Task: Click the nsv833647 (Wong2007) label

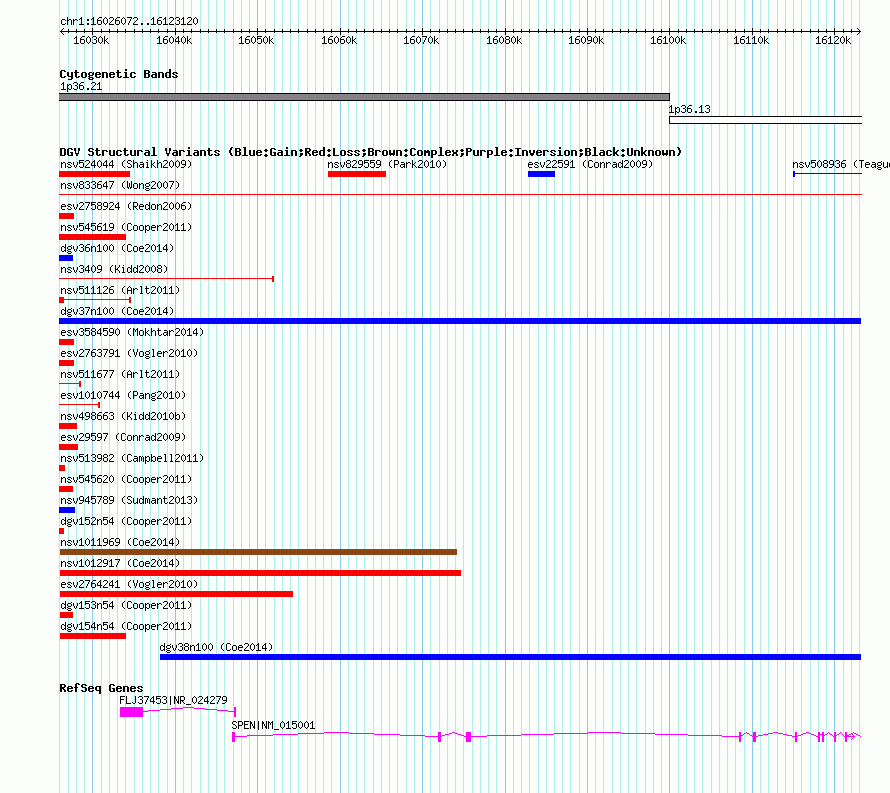Action: [x=120, y=185]
